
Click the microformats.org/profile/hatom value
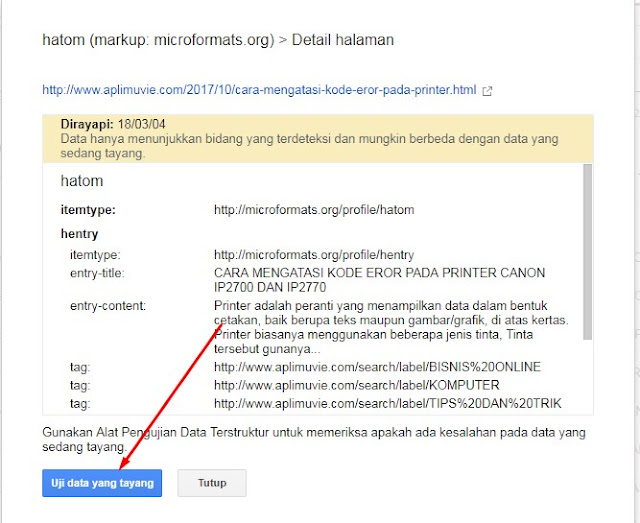coord(314,210)
